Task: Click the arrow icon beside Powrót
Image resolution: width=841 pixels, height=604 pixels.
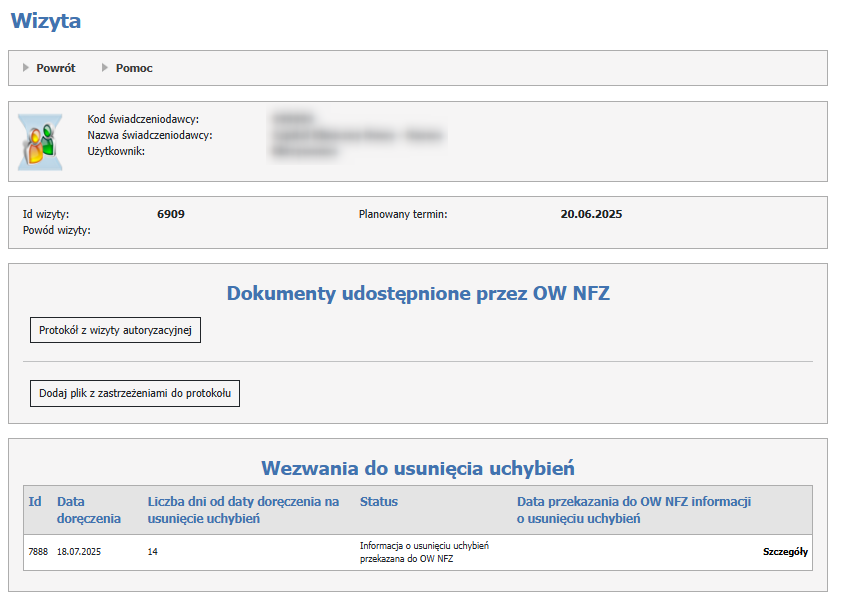Action: coord(26,68)
